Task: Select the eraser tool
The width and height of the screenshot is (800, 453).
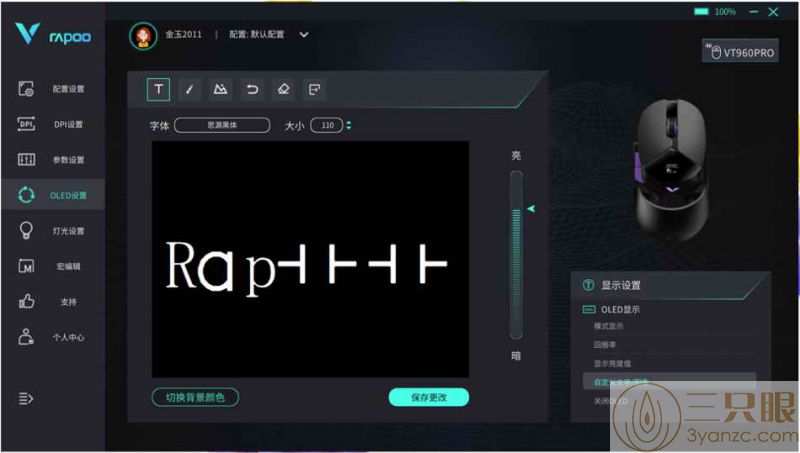Action: (283, 89)
